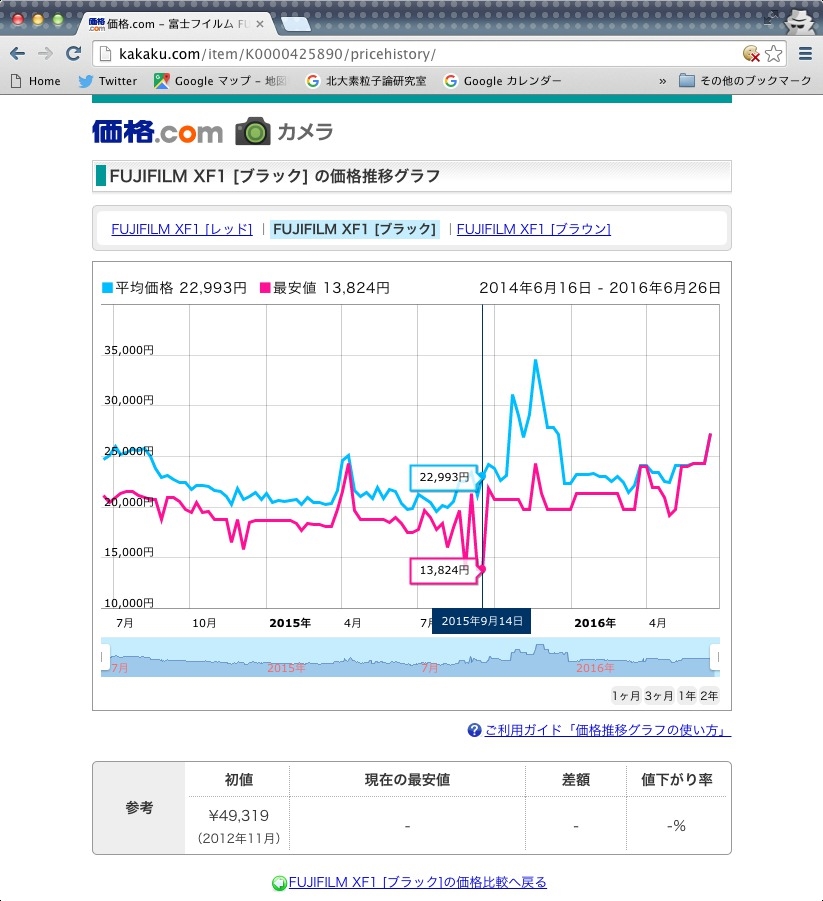Viewport: 823px width, 901px height.
Task: Click the 13,824円 lowest price tooltip
Action: (x=444, y=571)
